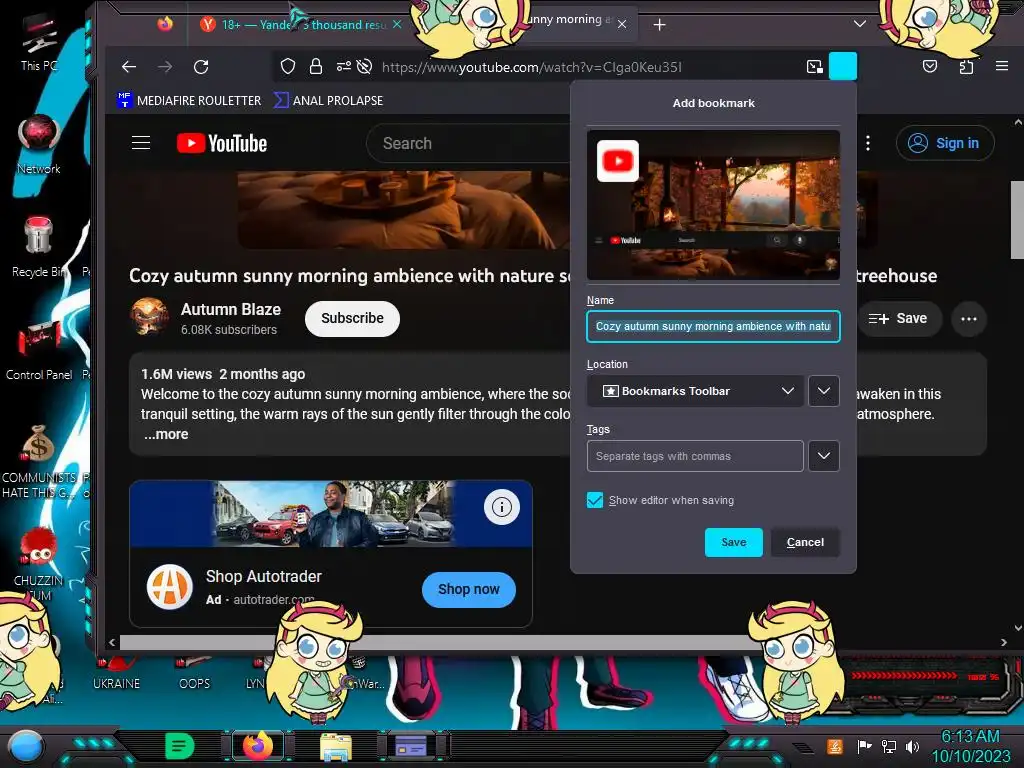
Task: Open the Control Panel desktop icon
Action: tap(39, 349)
